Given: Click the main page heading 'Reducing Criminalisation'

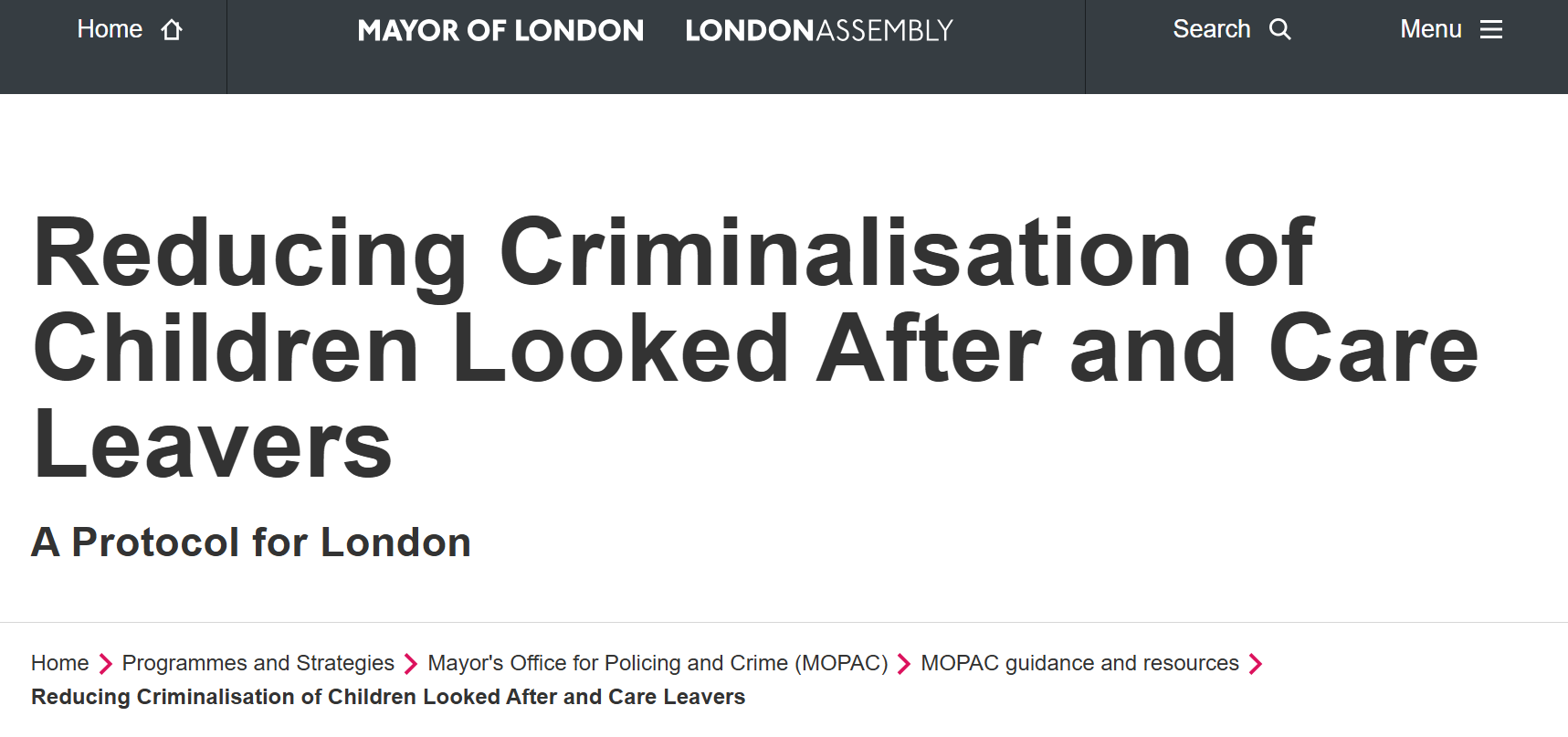Looking at the screenshot, I should point(674,255).
